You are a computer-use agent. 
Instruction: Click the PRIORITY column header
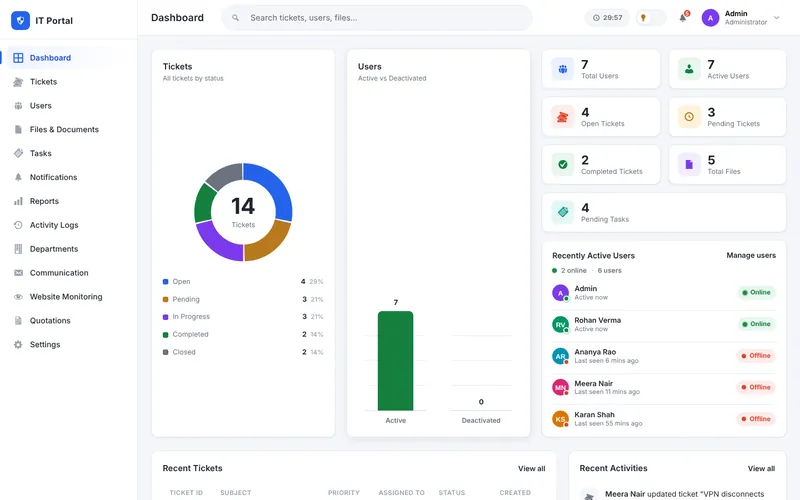tap(343, 493)
